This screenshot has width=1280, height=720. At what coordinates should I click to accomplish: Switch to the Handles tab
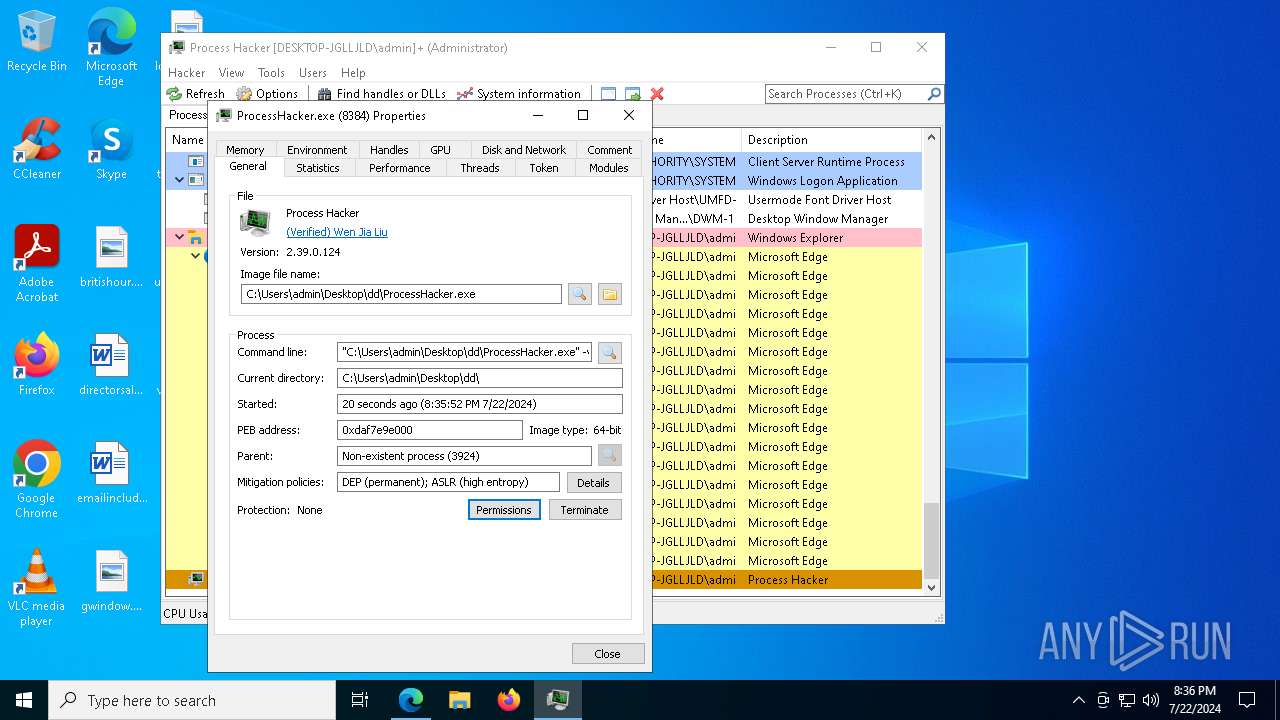389,150
